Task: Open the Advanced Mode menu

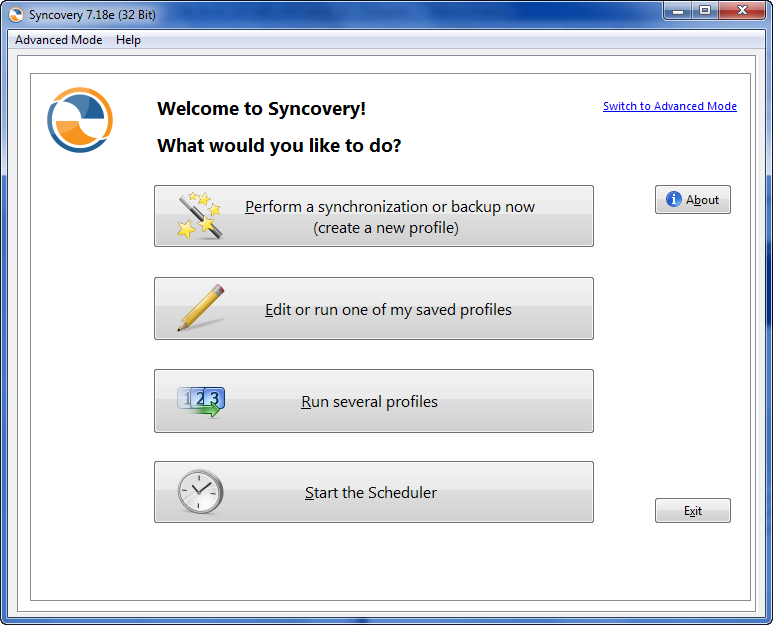Action: pyautogui.click(x=58, y=40)
